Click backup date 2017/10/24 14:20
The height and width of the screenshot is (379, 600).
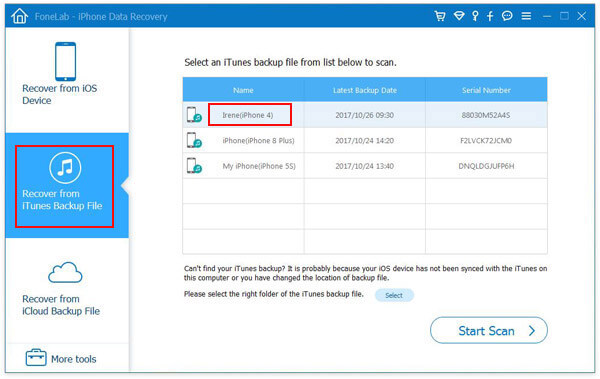point(365,140)
